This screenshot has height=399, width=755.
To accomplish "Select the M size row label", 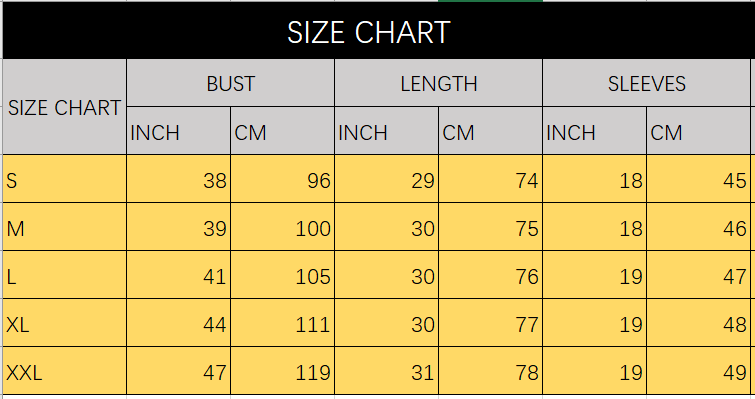I will tap(65, 227).
